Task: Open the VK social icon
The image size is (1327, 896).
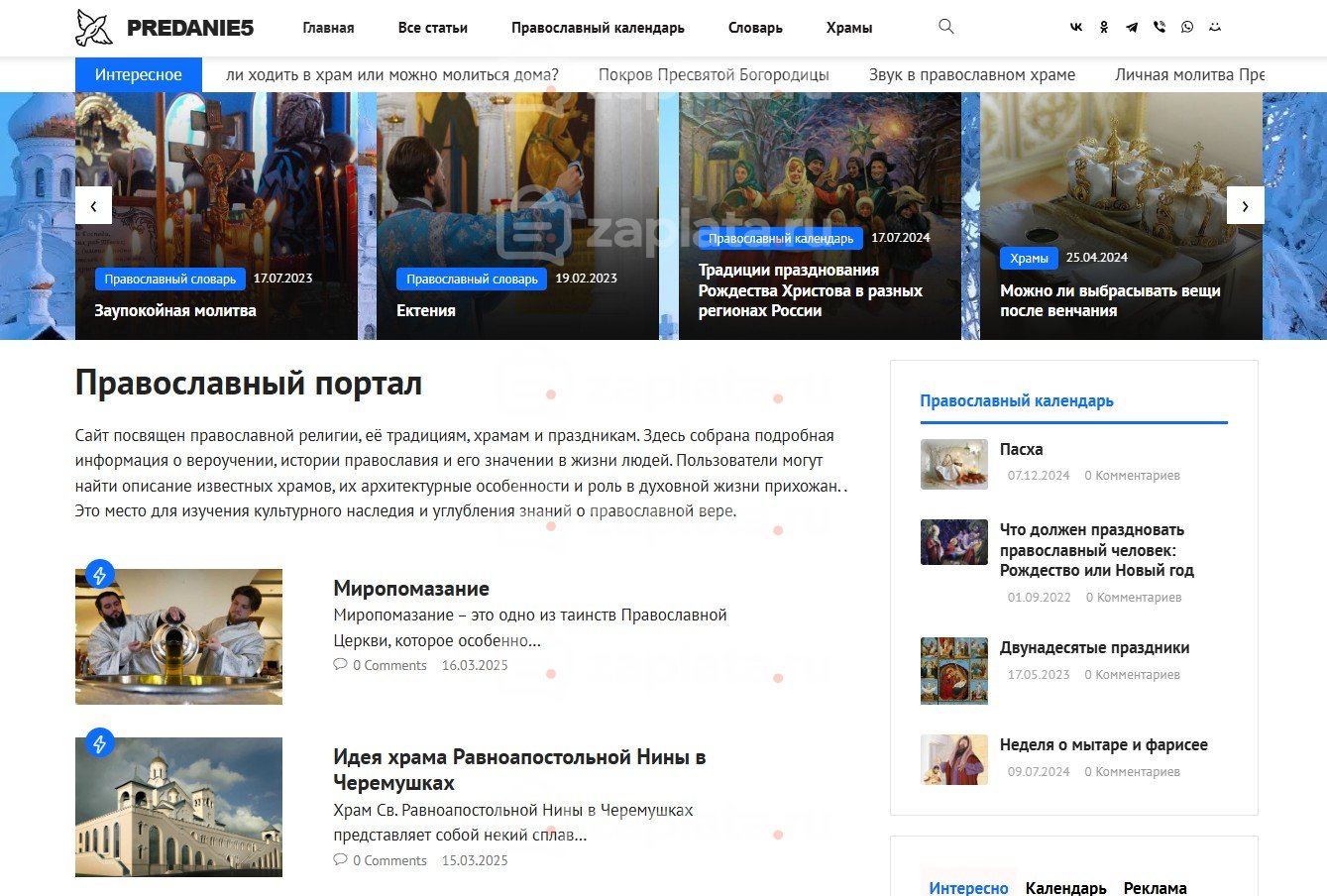Action: [x=1076, y=28]
